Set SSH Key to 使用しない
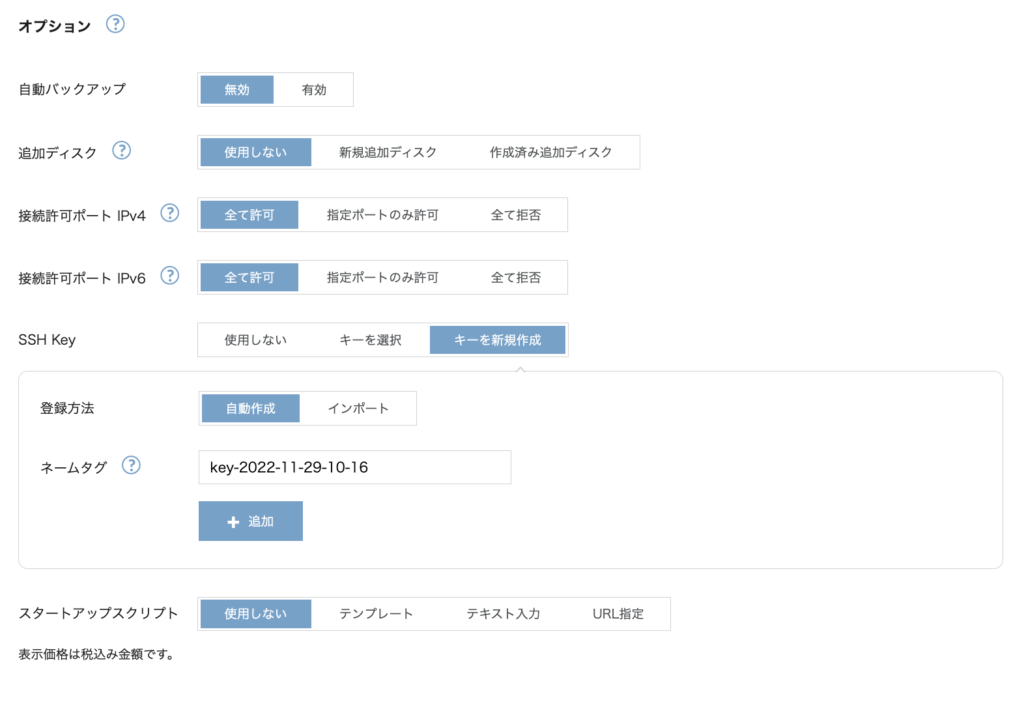This screenshot has width=1024, height=713. pos(255,340)
